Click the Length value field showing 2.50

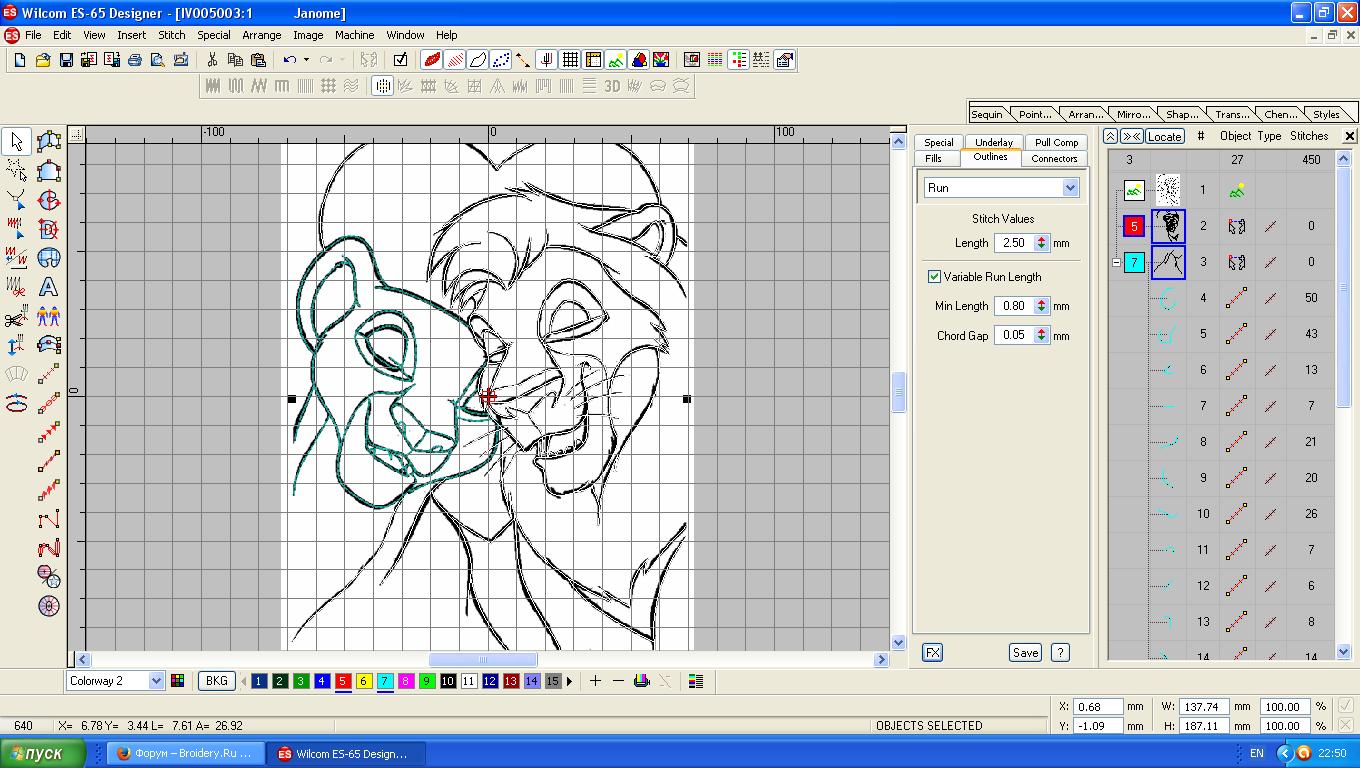point(1014,243)
